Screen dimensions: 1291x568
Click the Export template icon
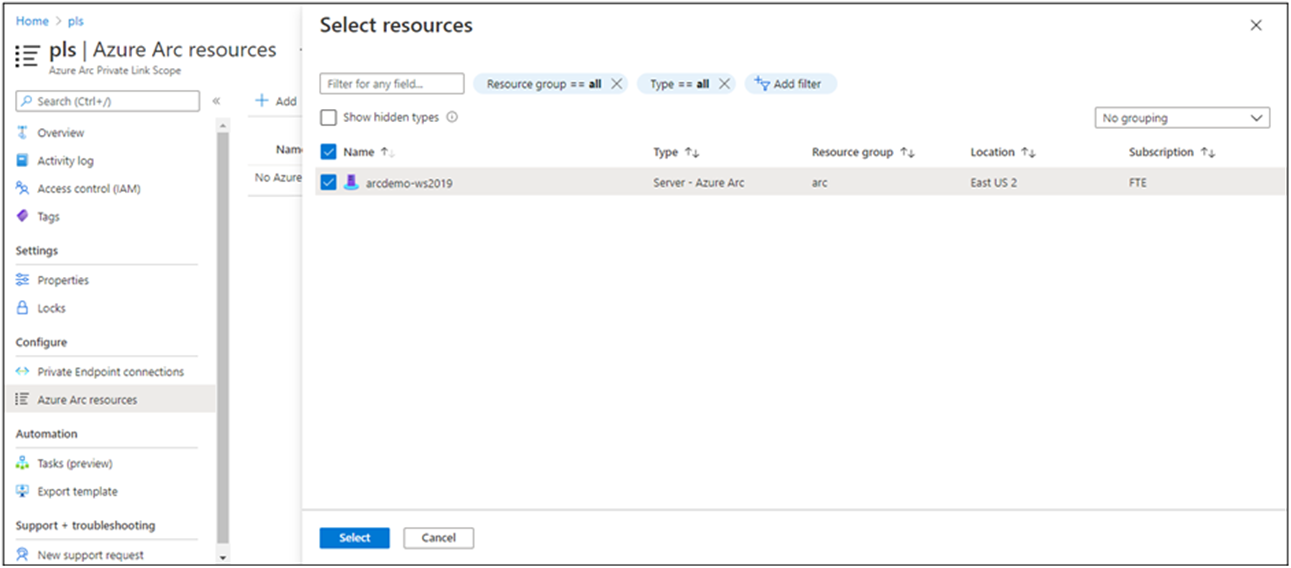[x=23, y=492]
